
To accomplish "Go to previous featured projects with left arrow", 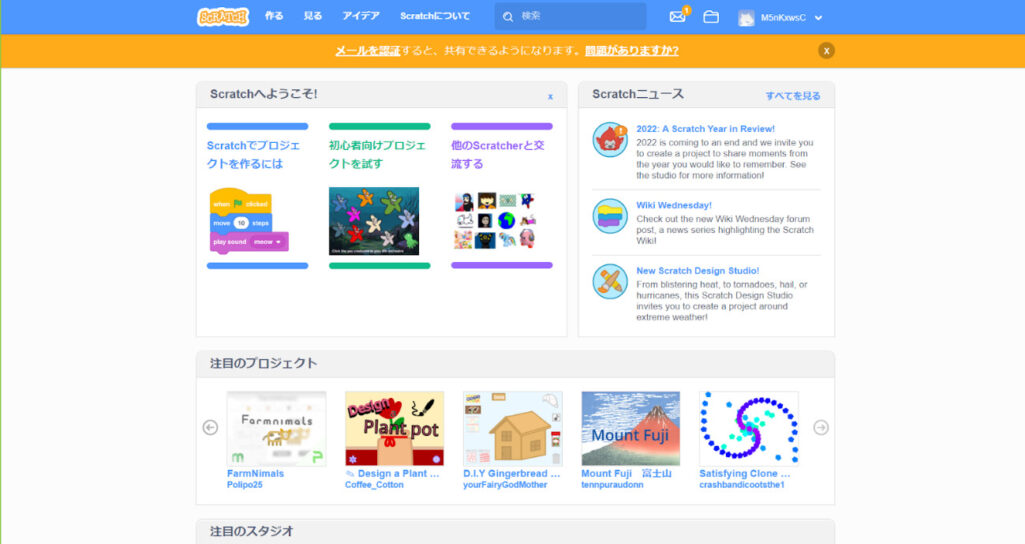I will point(210,428).
